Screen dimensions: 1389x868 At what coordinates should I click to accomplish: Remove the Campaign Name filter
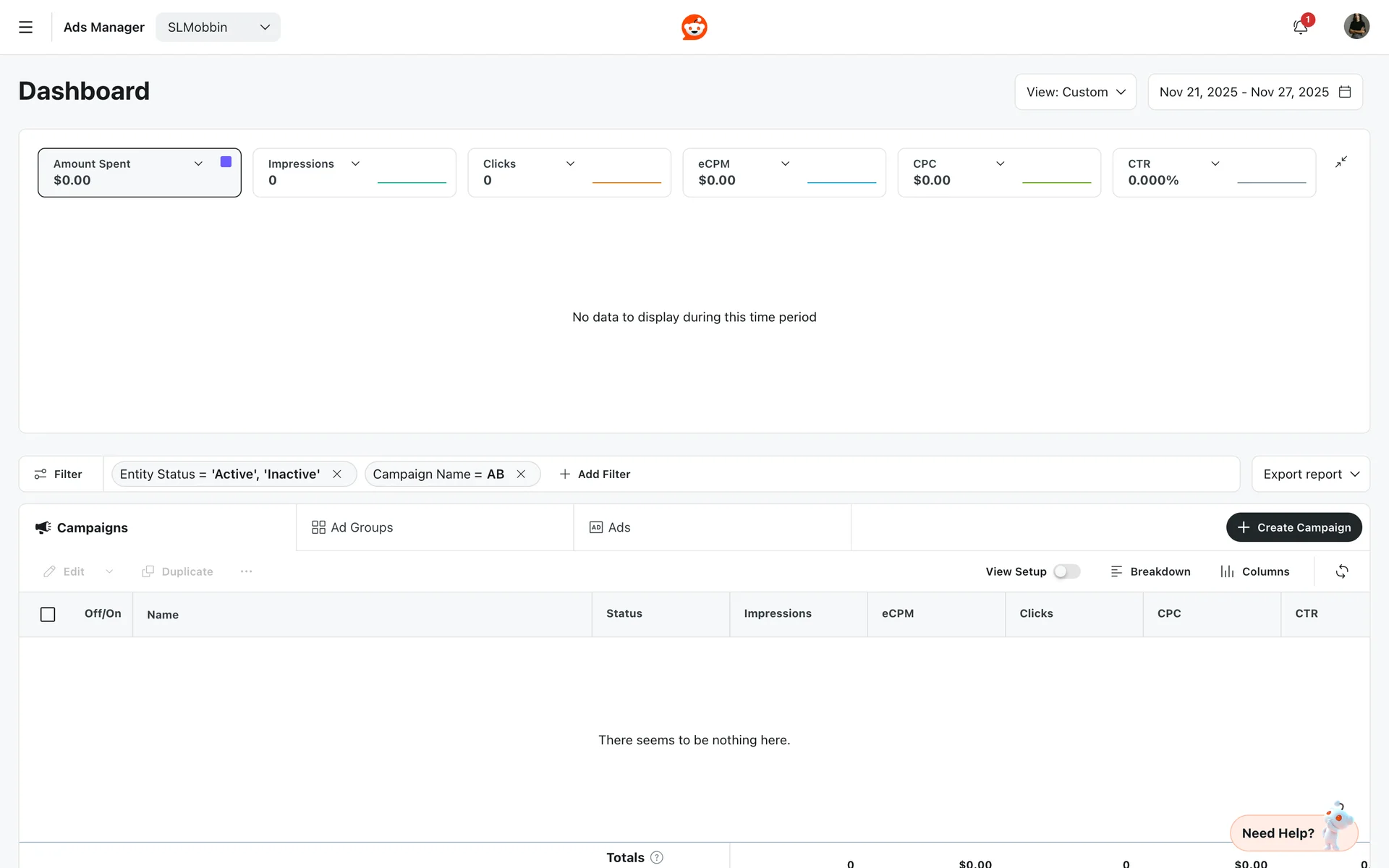click(521, 475)
